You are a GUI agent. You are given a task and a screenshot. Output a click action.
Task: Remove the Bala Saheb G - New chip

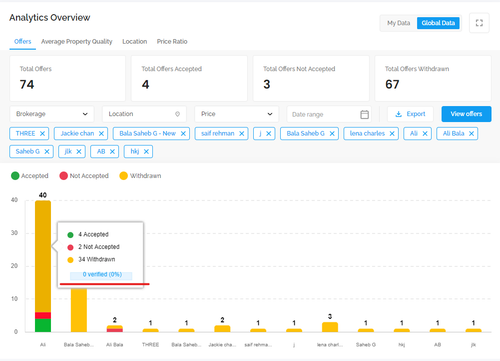coord(183,134)
